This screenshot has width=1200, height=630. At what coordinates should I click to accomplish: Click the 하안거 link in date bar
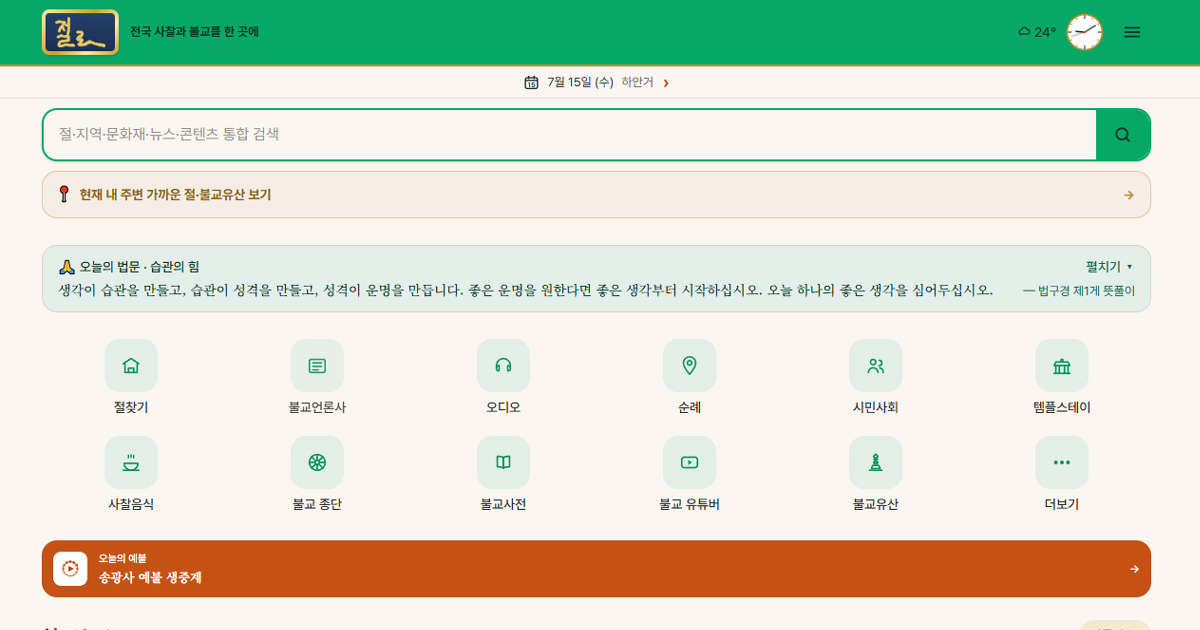tap(637, 82)
